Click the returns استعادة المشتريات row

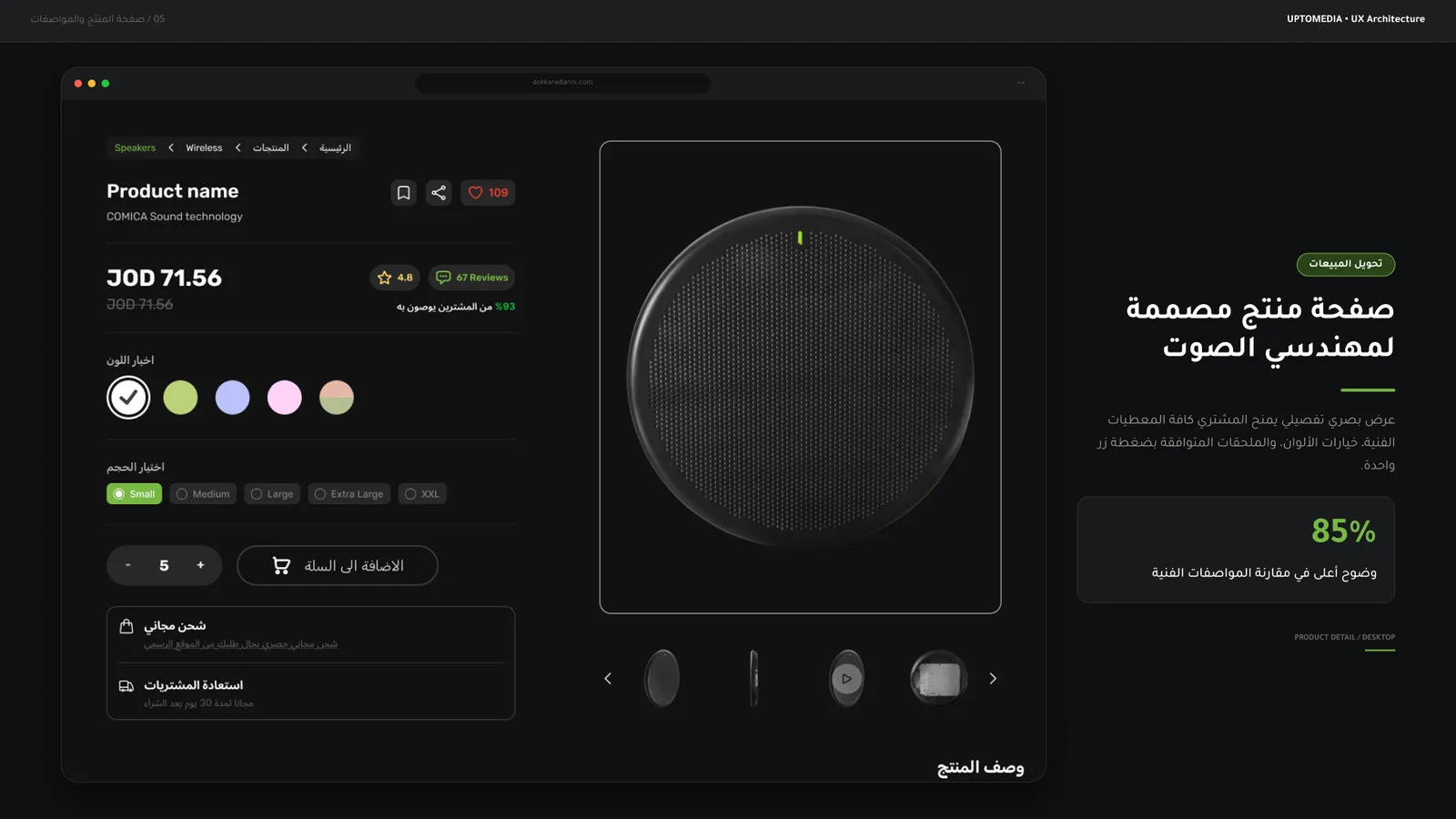(310, 693)
